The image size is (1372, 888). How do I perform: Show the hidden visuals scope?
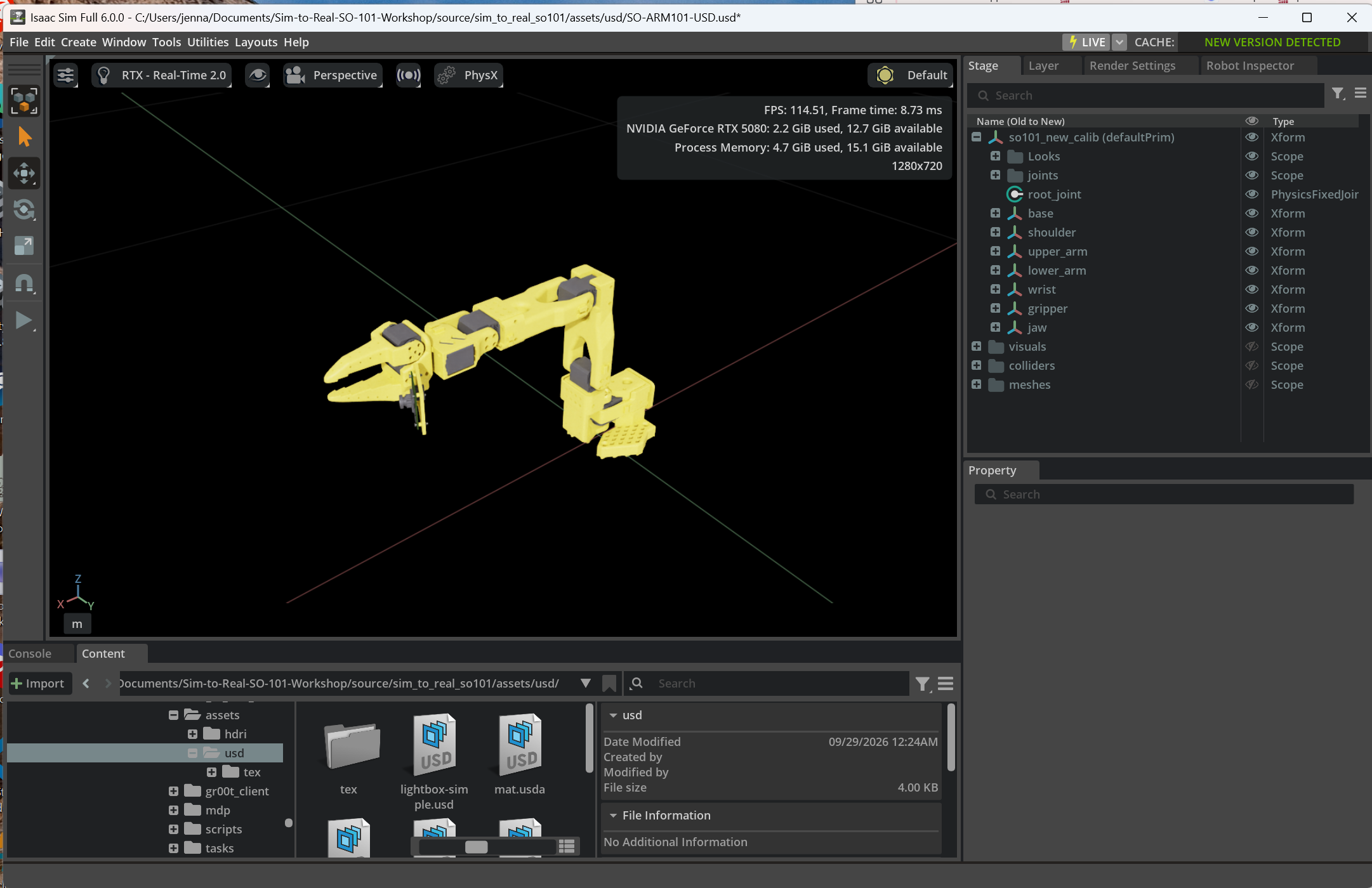pos(1252,347)
